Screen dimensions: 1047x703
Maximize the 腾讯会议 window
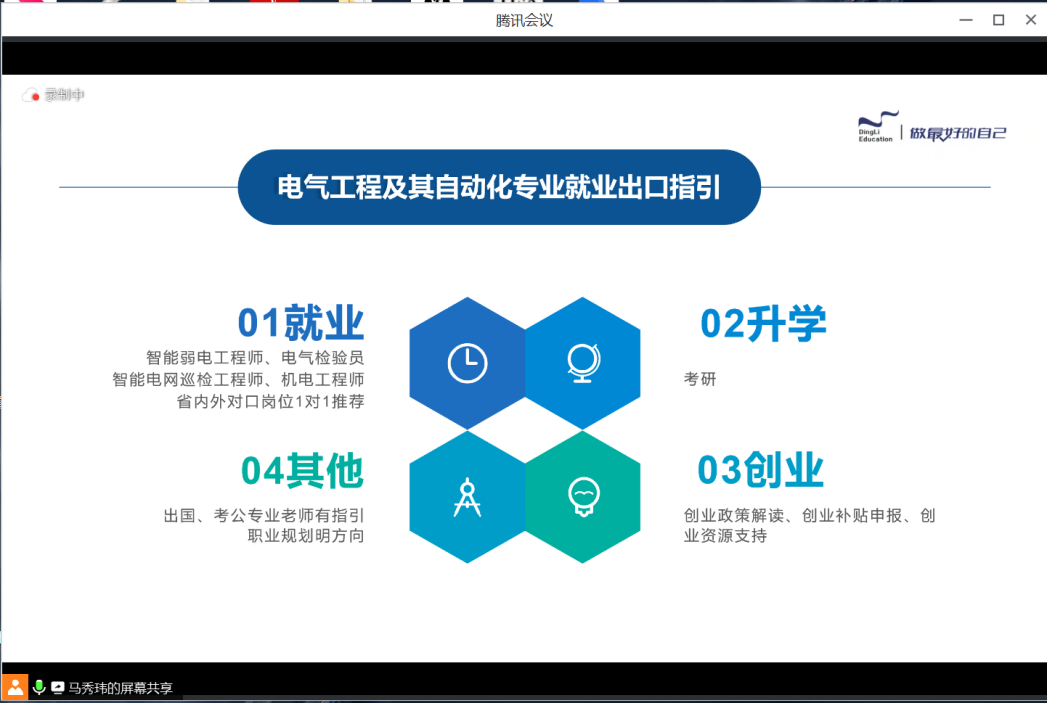click(x=998, y=20)
